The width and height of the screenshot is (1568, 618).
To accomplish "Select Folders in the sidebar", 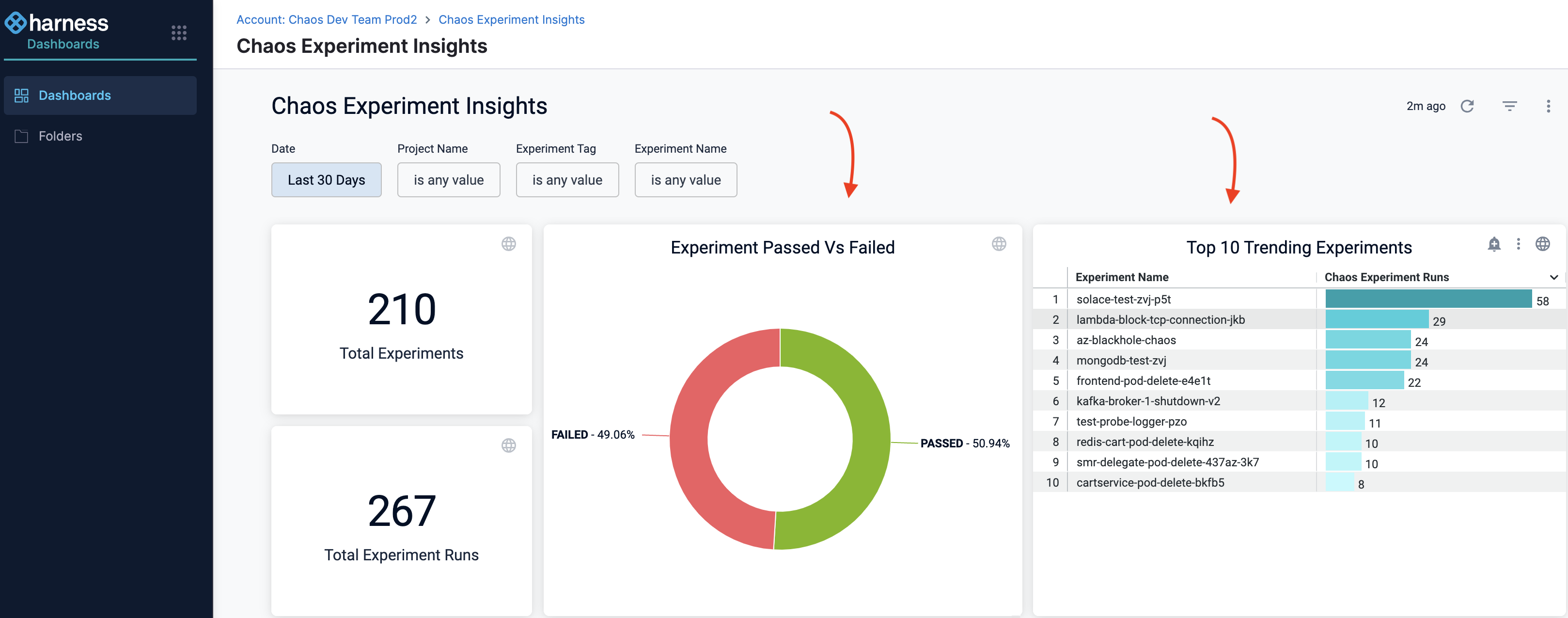I will coord(60,136).
